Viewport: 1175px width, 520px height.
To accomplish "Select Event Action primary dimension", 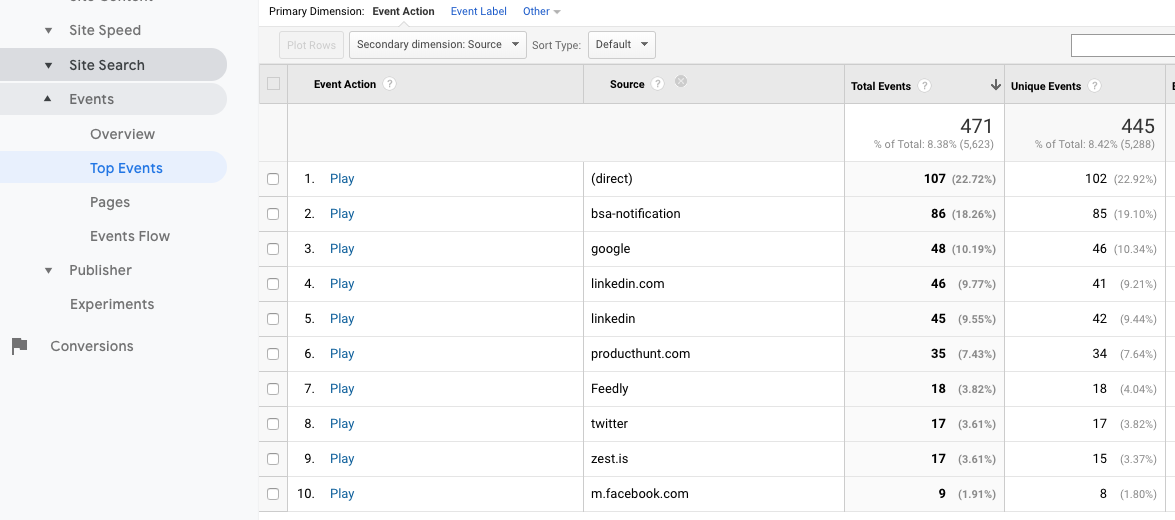I will point(403,11).
